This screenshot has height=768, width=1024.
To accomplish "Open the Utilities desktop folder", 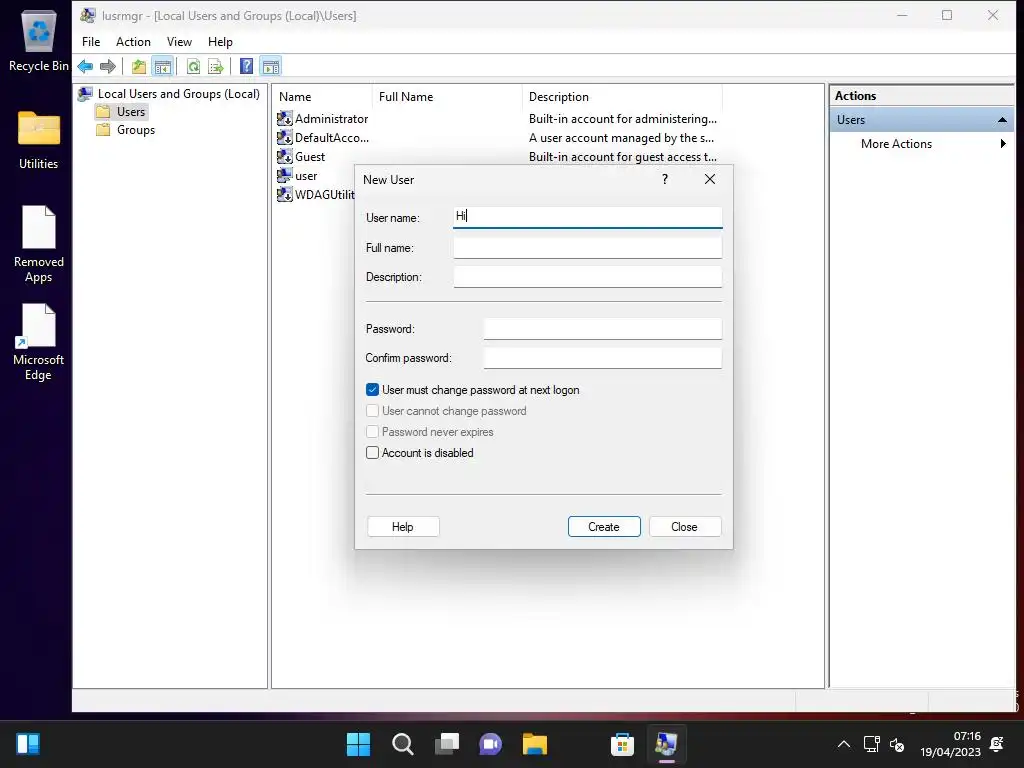I will (39, 139).
